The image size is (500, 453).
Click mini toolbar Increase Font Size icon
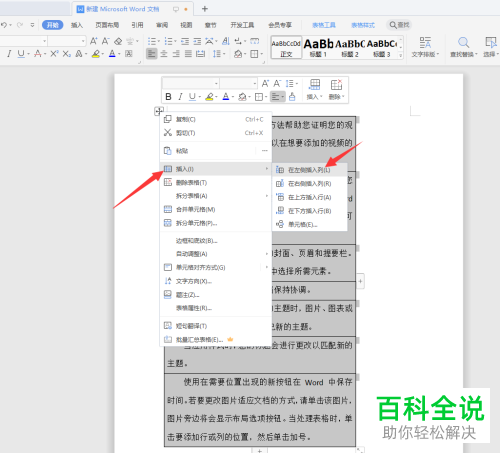pyautogui.click(x=265, y=83)
